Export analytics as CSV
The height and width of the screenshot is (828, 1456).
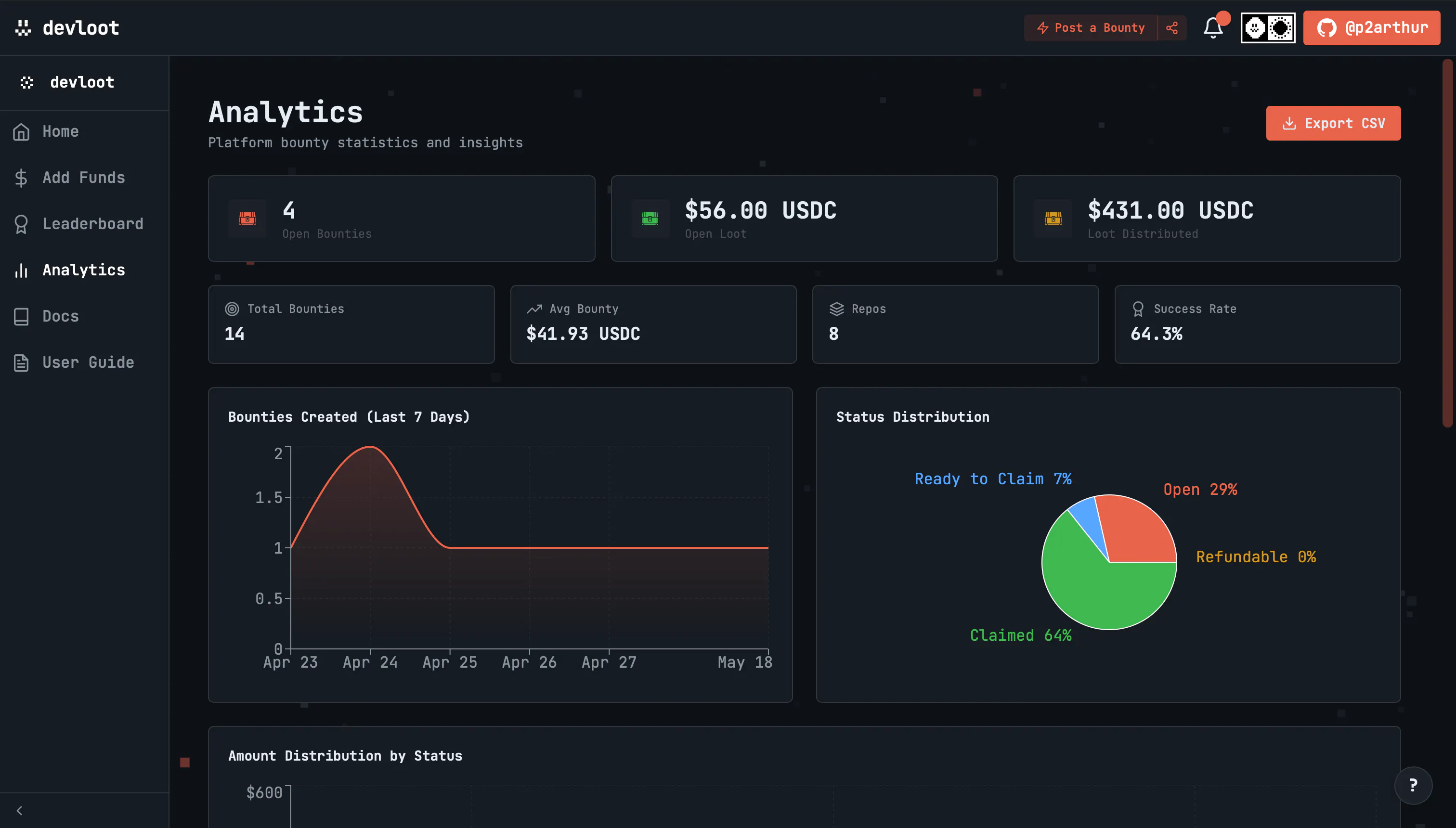pyautogui.click(x=1333, y=123)
